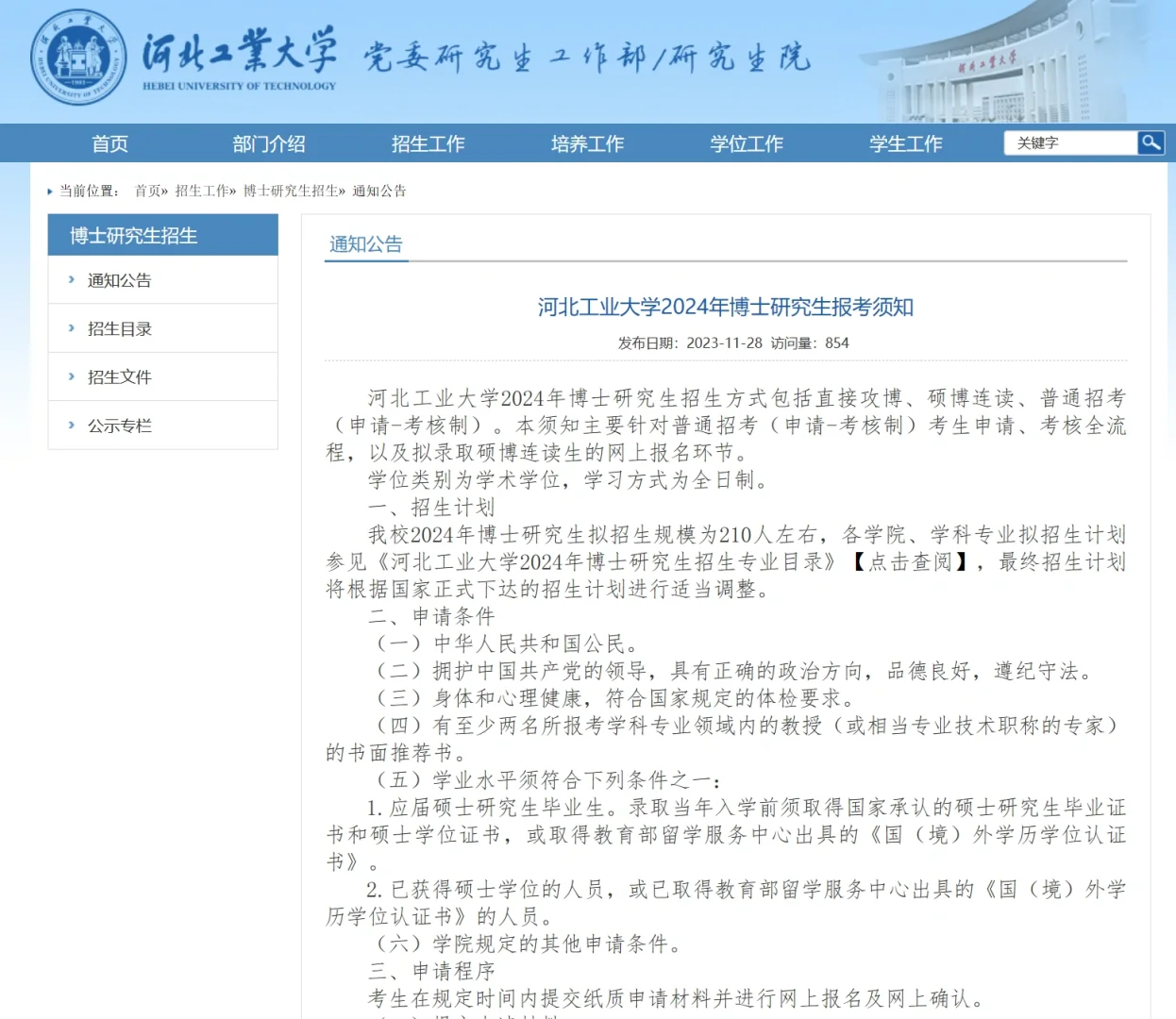1176x1019 pixels.
Task: Open the 培养工作 navigation menu item
Action: click(588, 143)
